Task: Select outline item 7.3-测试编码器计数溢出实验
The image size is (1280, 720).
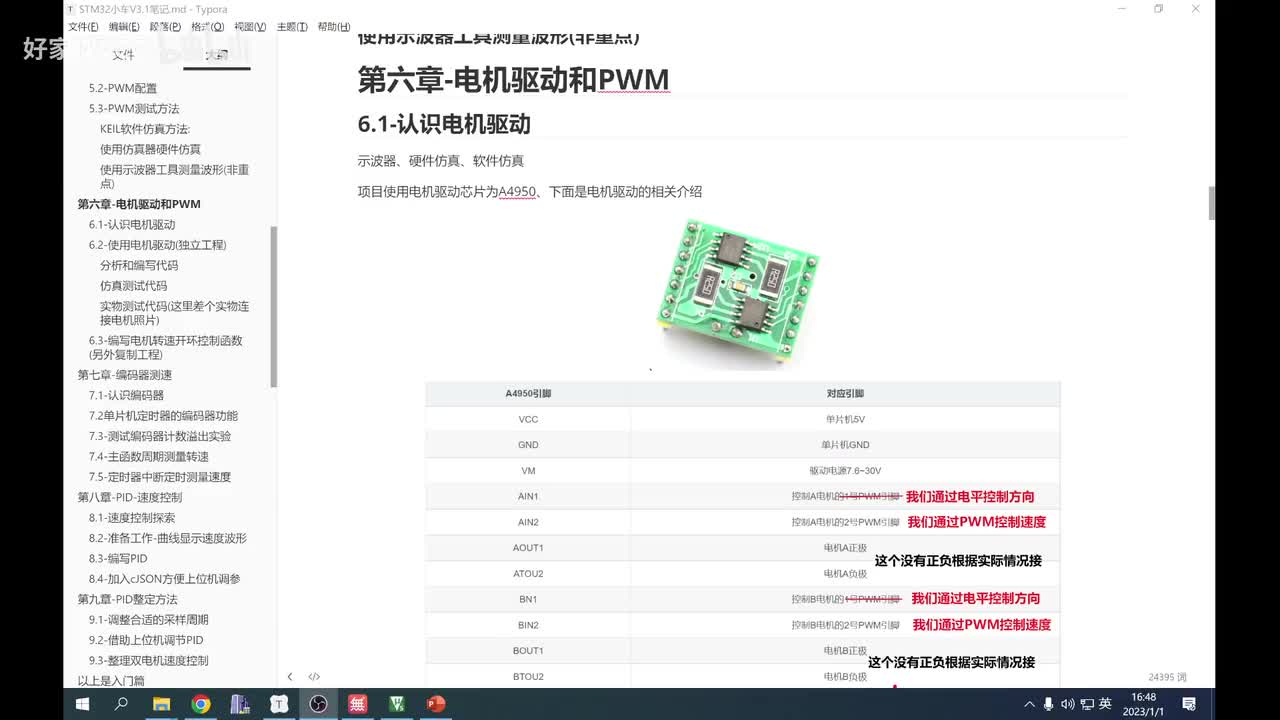Action: point(159,436)
